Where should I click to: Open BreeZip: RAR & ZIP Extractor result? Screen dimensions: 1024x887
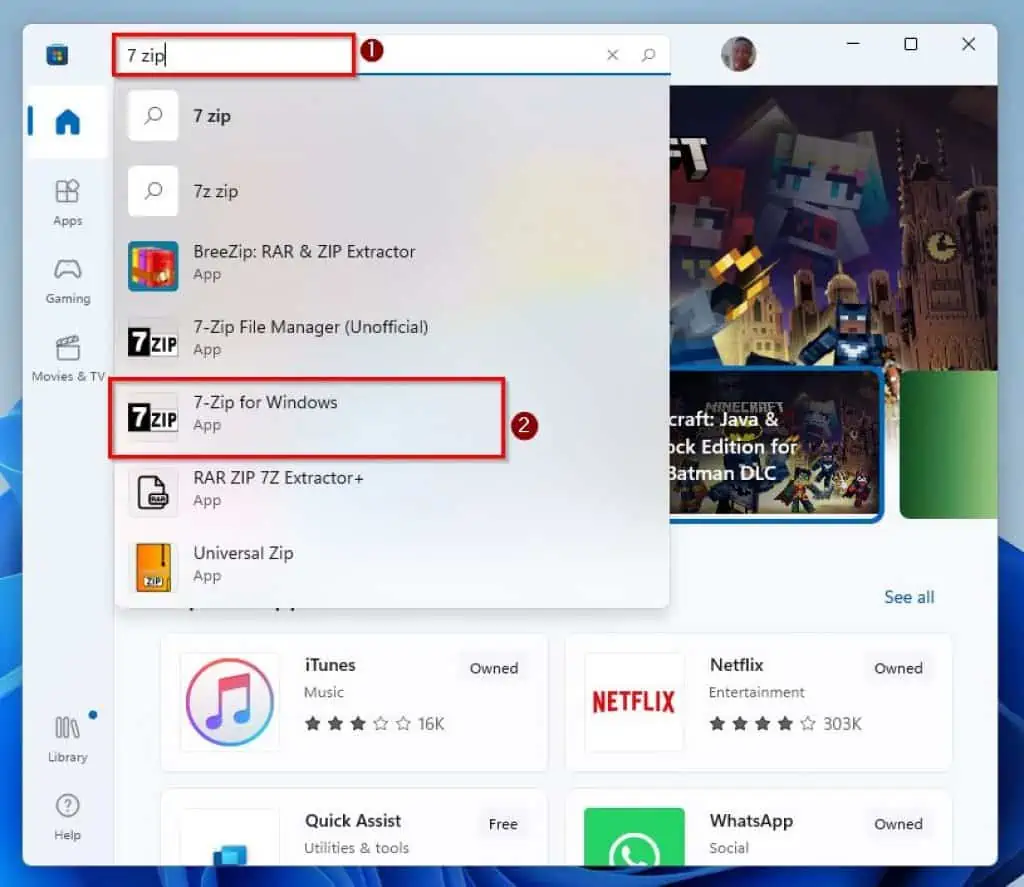point(392,266)
